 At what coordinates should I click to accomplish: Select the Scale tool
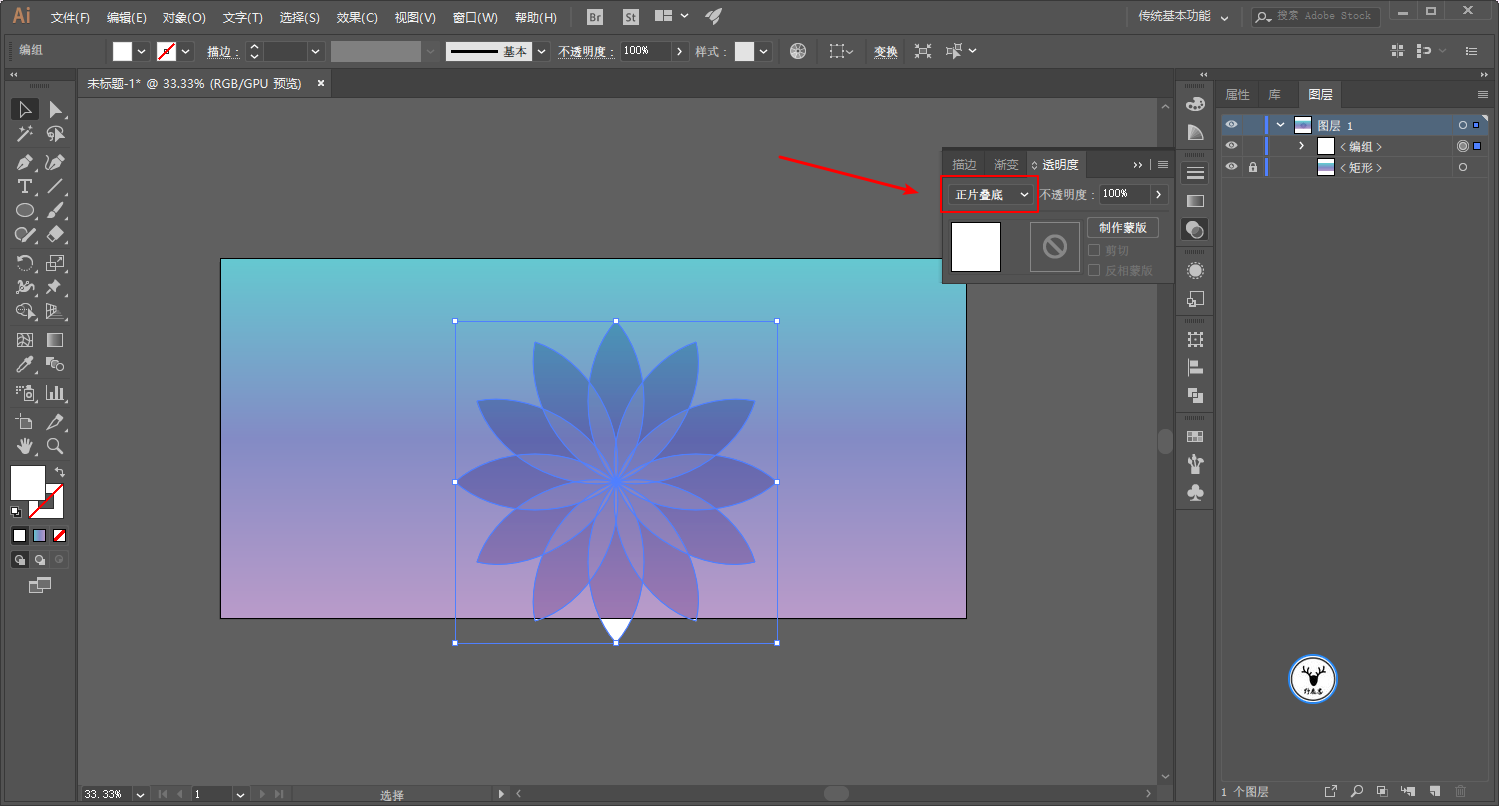point(55,263)
